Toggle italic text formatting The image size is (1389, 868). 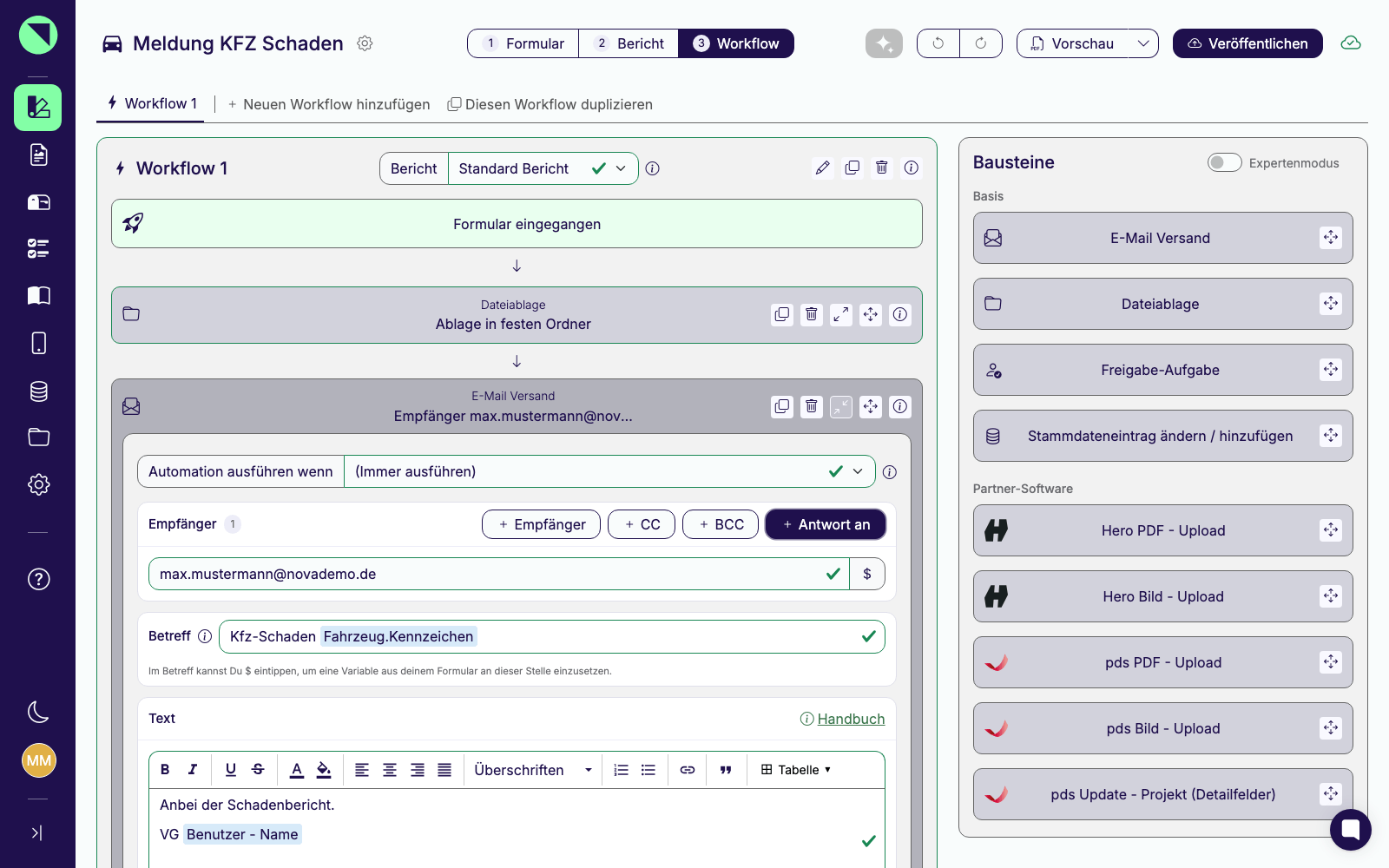(193, 770)
